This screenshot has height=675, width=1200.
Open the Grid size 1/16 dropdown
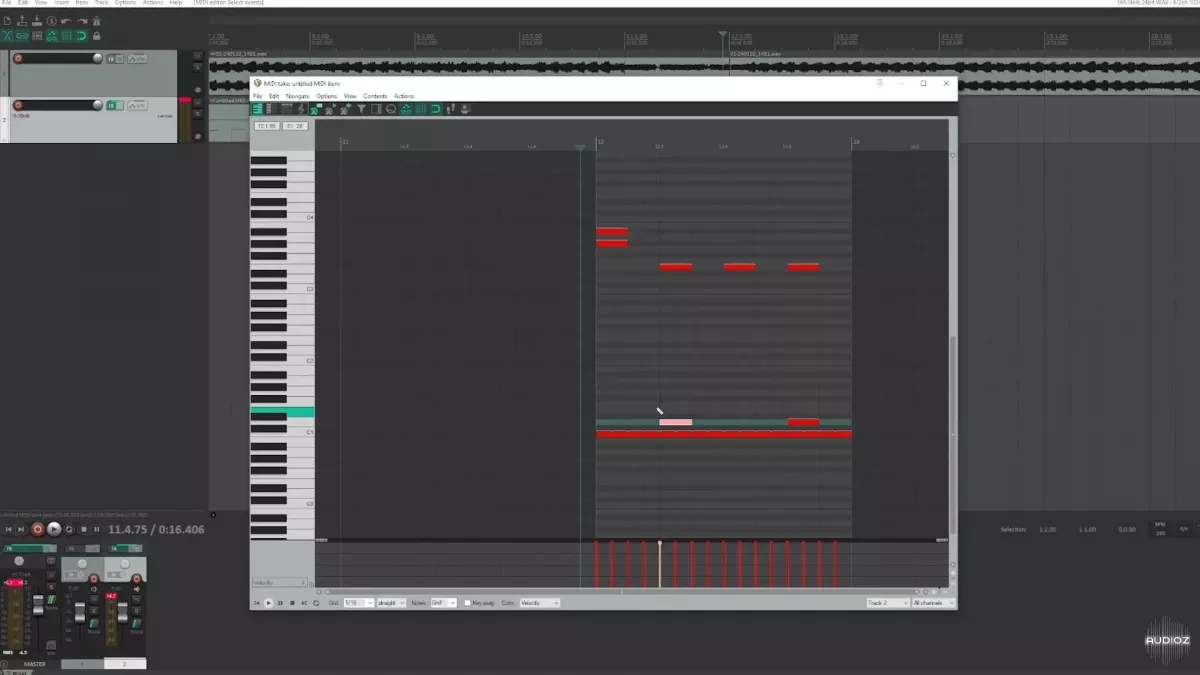click(x=358, y=603)
